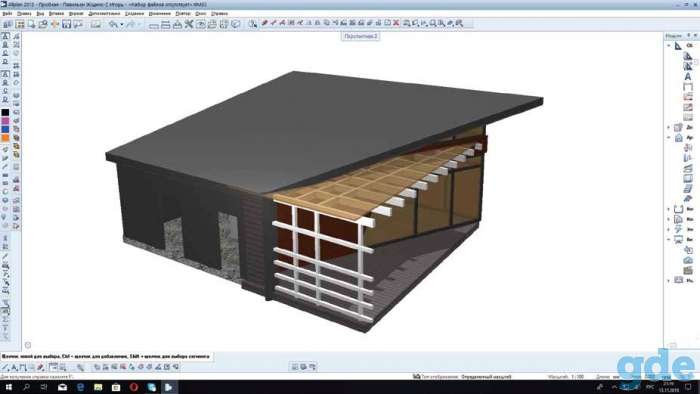700x394 pixels.
Task: Open Task View on the taskbar
Action: 44,387
